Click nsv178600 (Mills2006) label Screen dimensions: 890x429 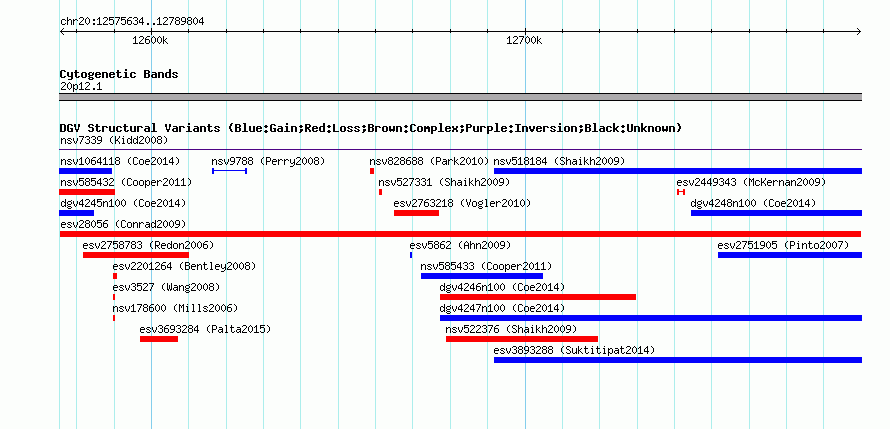pos(175,308)
